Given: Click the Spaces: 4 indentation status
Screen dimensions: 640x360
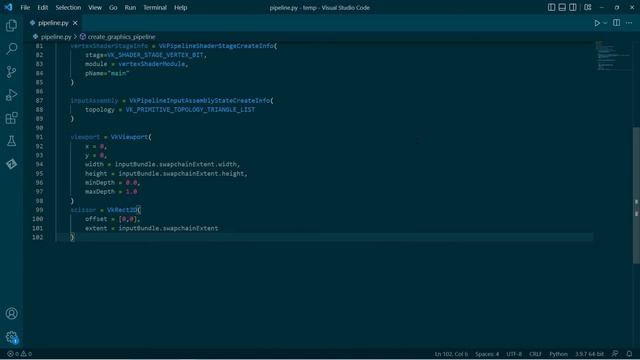Looking at the screenshot, I should point(487,354).
